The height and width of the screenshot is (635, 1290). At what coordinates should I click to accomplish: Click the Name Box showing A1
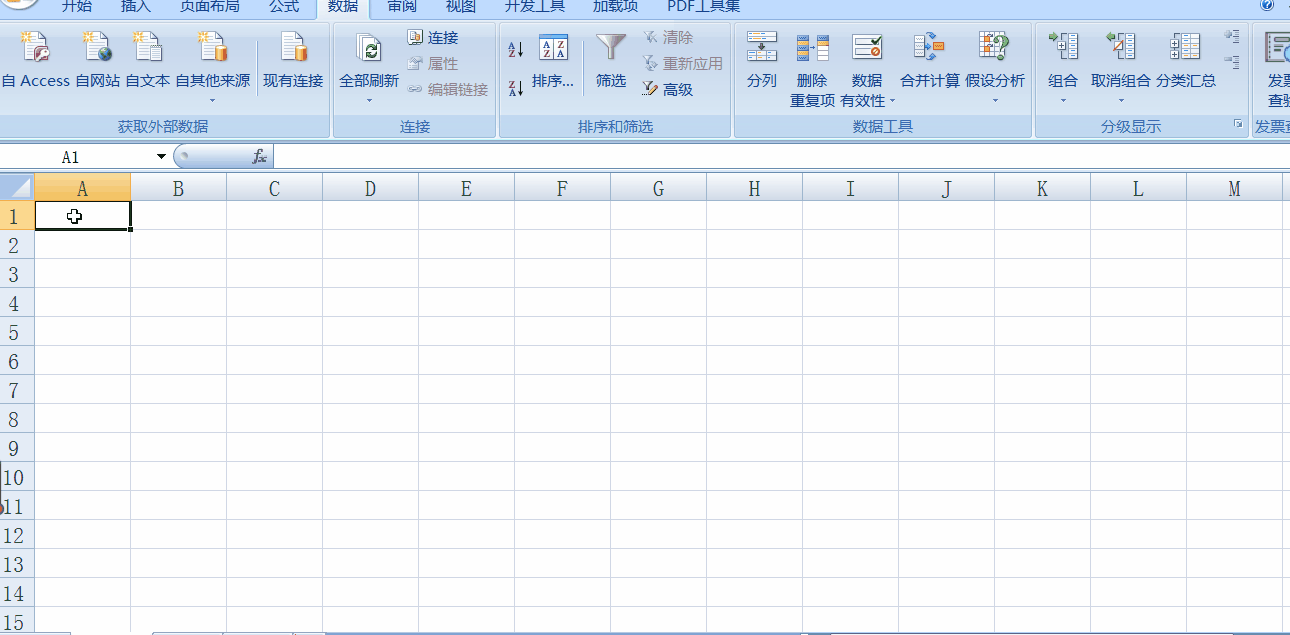coord(76,157)
